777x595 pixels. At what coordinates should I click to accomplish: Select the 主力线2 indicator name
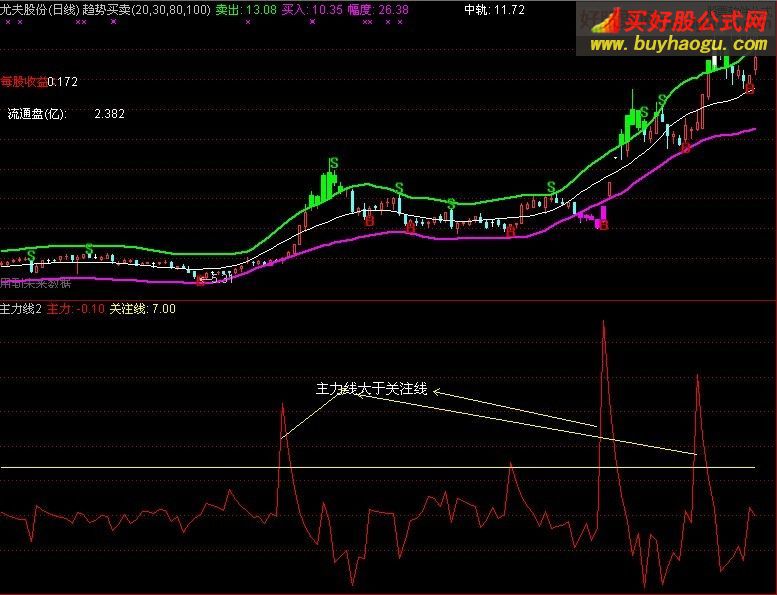[x=21, y=309]
